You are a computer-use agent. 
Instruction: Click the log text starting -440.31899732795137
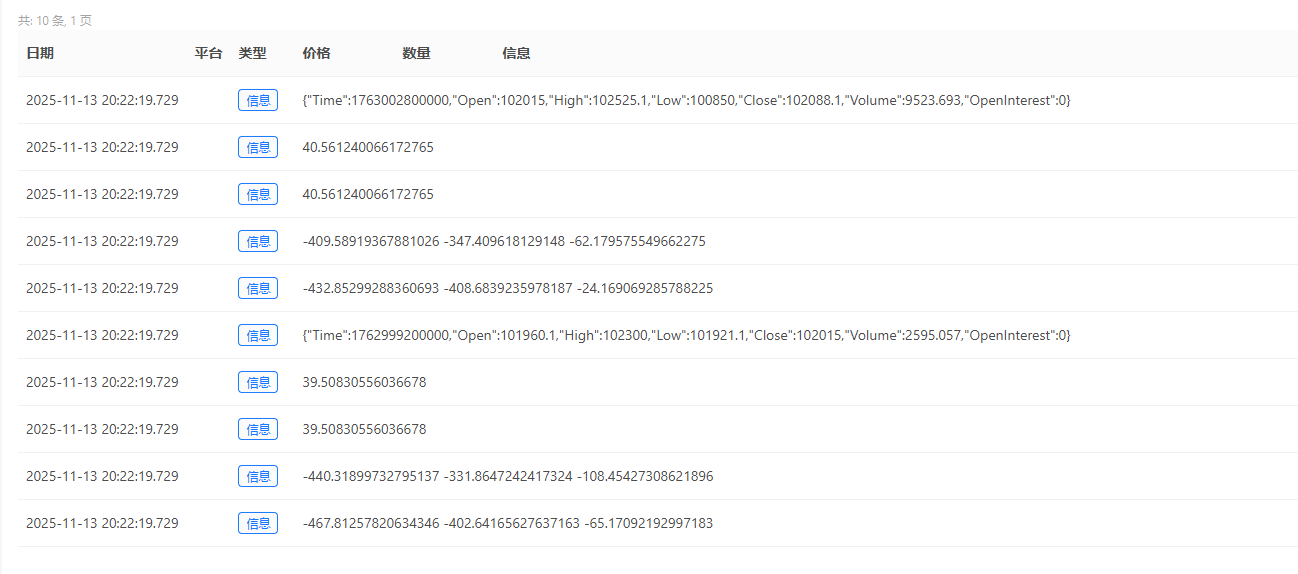click(x=507, y=476)
